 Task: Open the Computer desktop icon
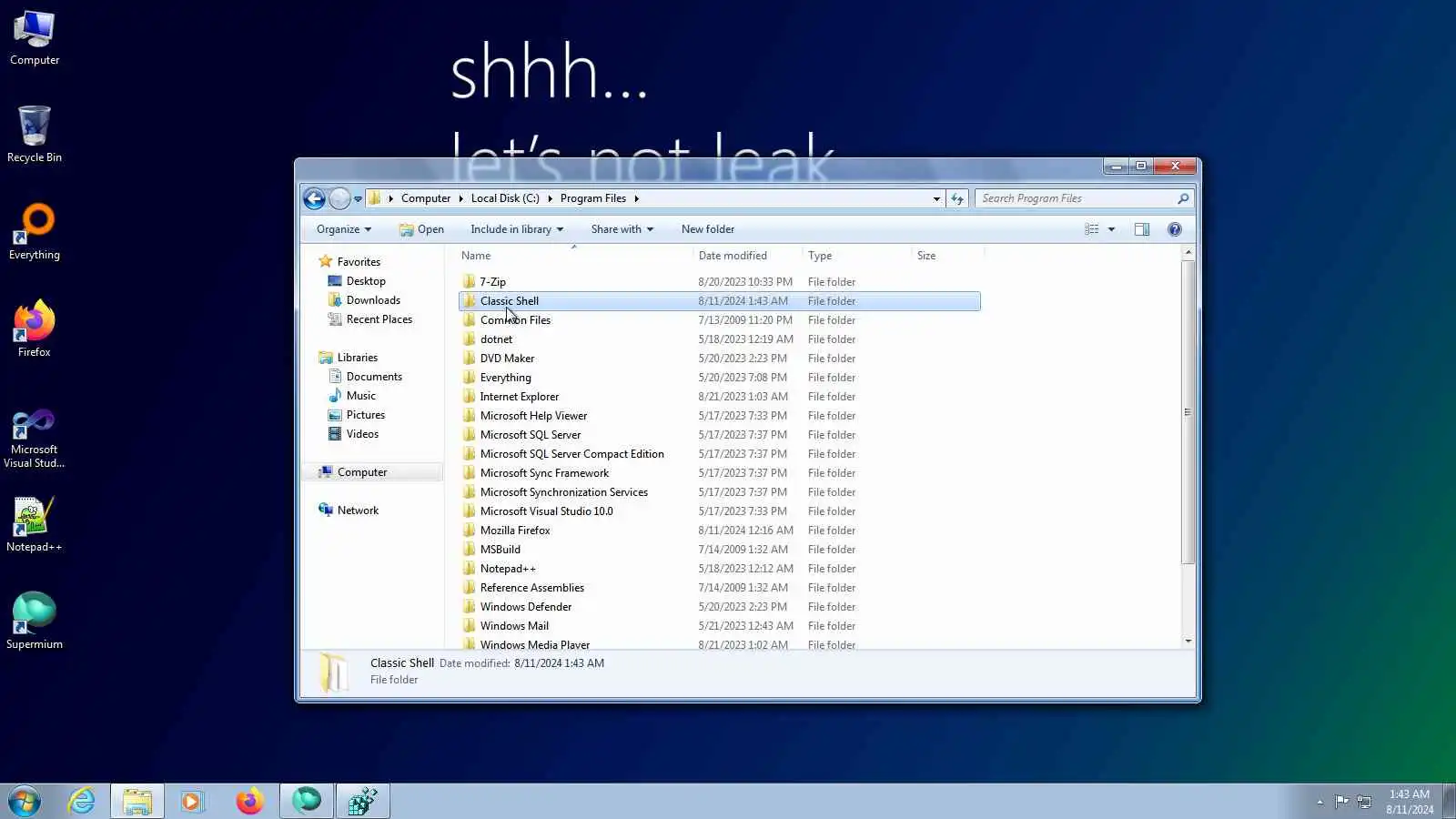[x=35, y=38]
